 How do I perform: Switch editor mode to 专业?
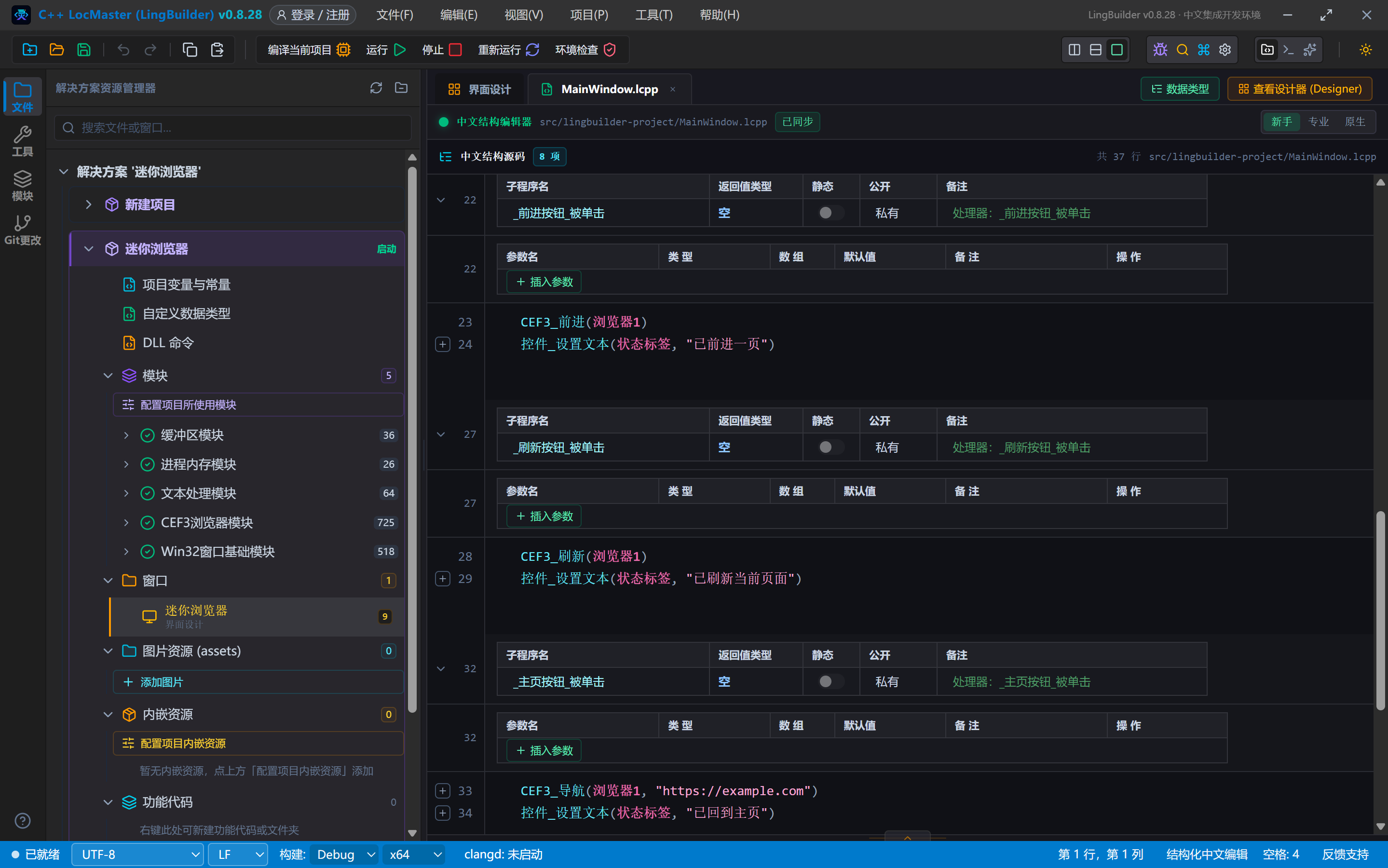1318,122
